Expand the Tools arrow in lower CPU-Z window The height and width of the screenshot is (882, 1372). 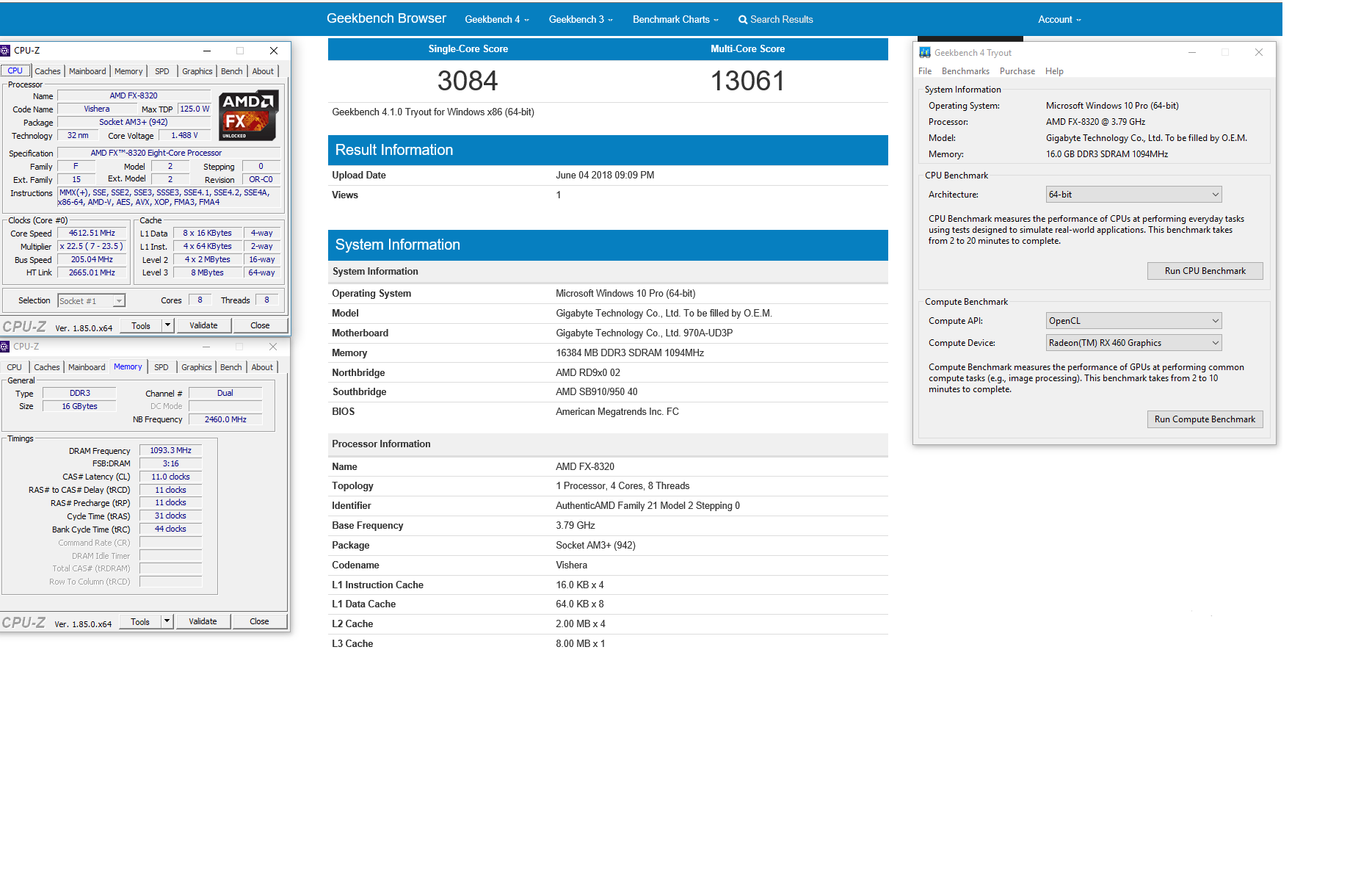(x=167, y=621)
